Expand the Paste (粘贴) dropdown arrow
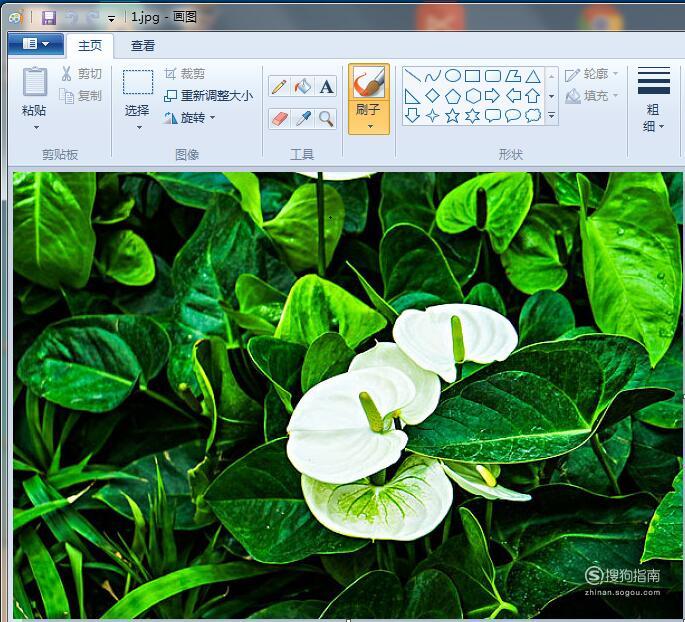 pos(36,128)
